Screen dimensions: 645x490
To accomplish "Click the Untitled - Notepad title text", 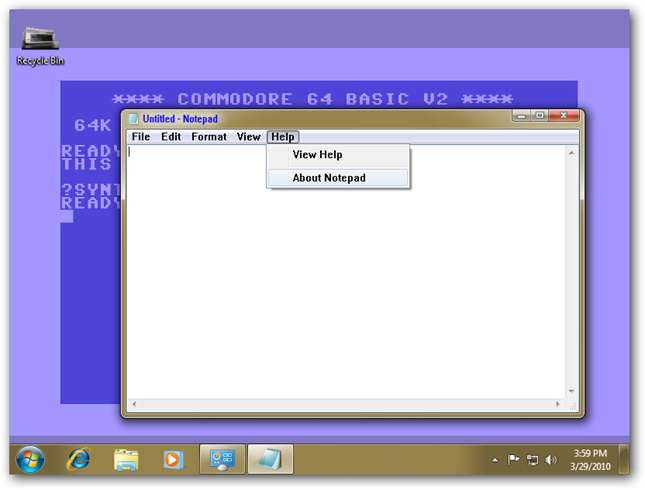I will [180, 119].
